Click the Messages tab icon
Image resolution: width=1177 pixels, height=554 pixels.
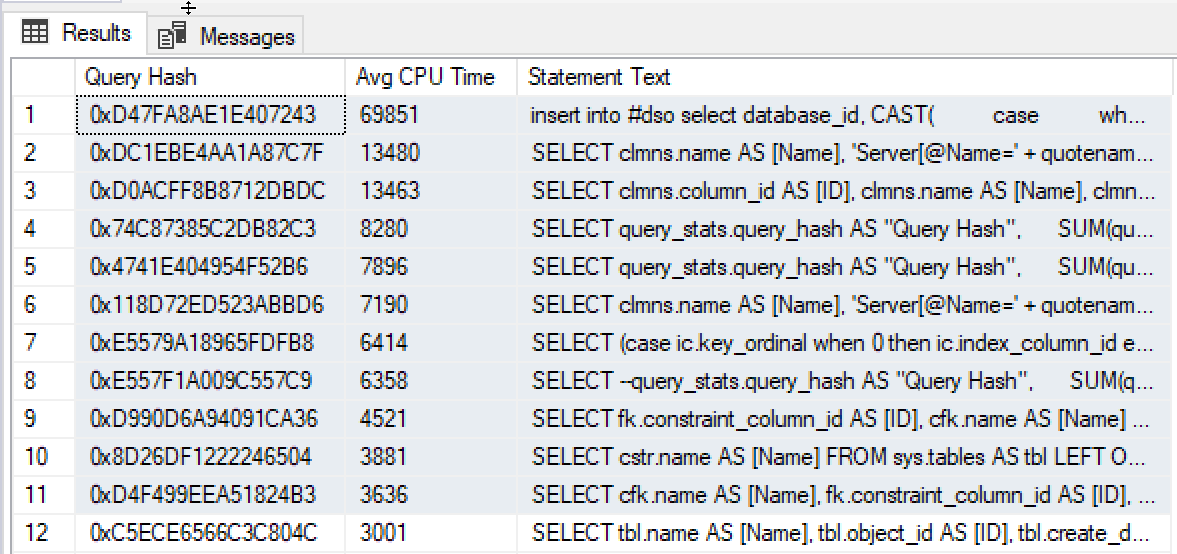click(x=172, y=36)
